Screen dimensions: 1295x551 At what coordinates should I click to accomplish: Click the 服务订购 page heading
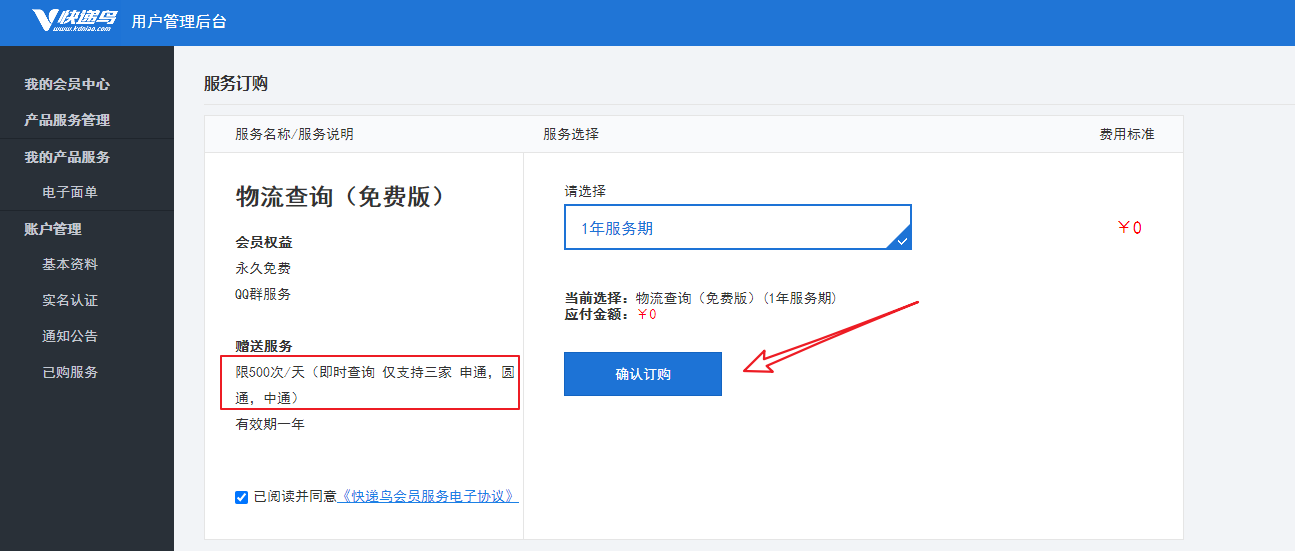click(x=236, y=83)
